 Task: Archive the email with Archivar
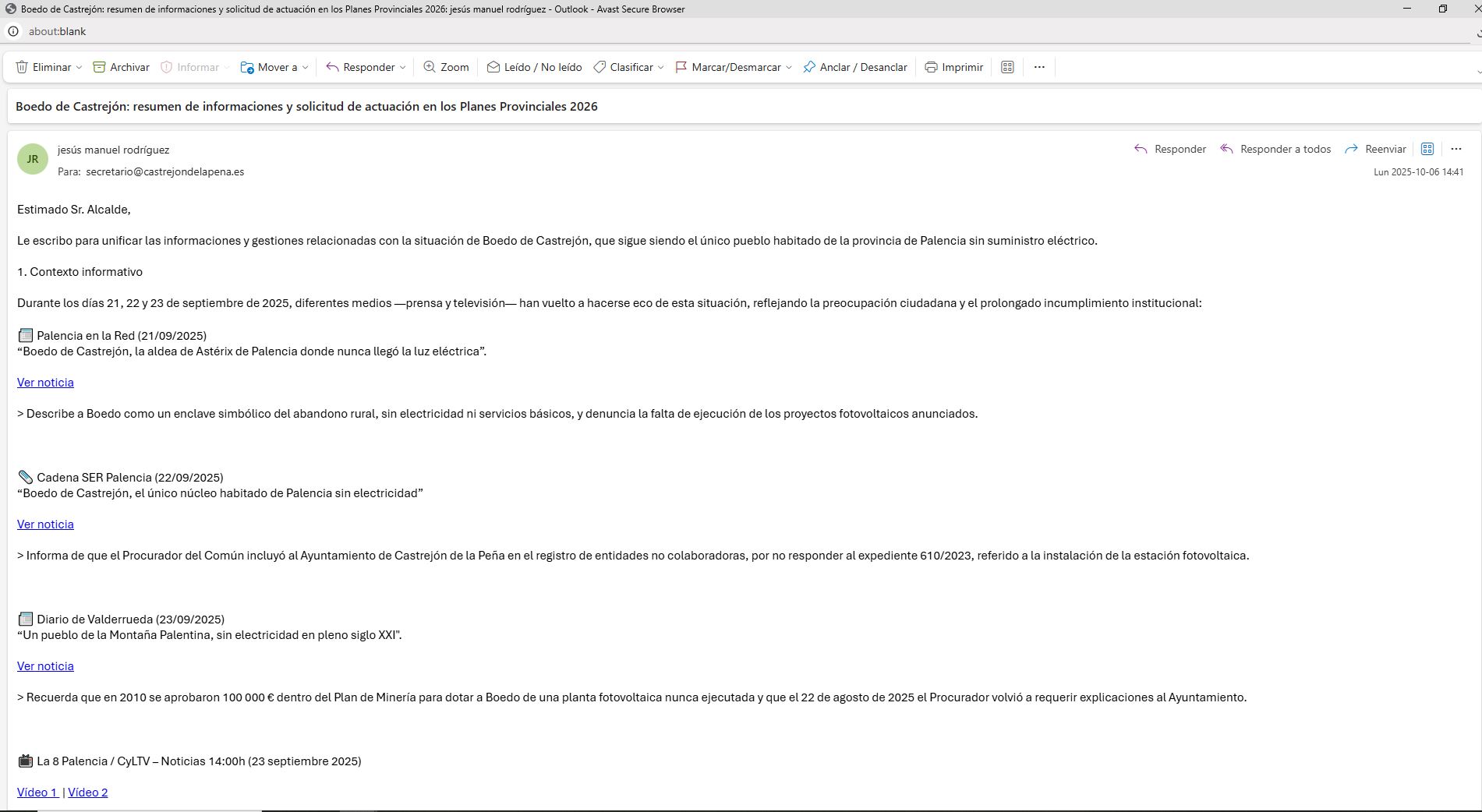coord(121,67)
